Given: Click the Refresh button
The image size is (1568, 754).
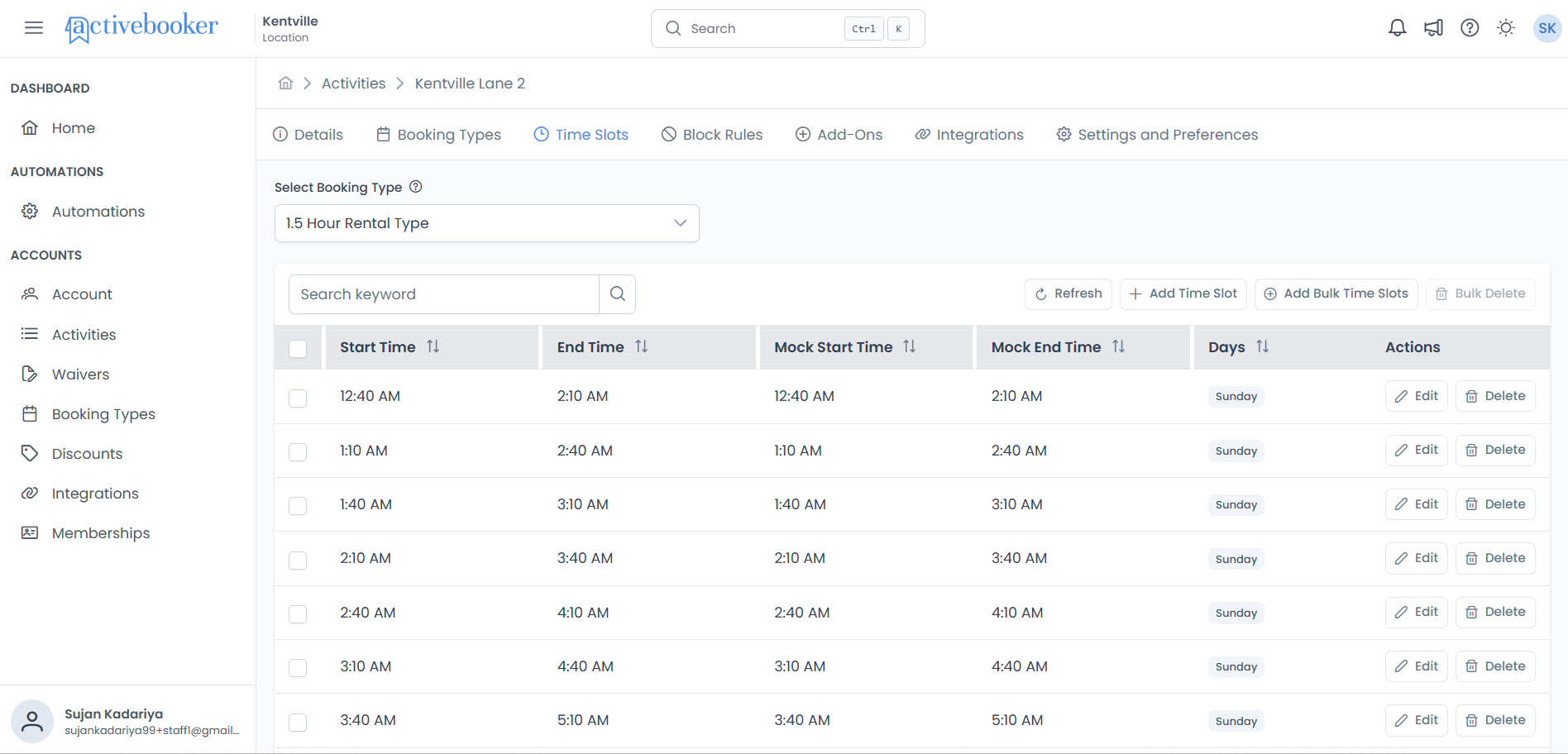Looking at the screenshot, I should click(1068, 293).
